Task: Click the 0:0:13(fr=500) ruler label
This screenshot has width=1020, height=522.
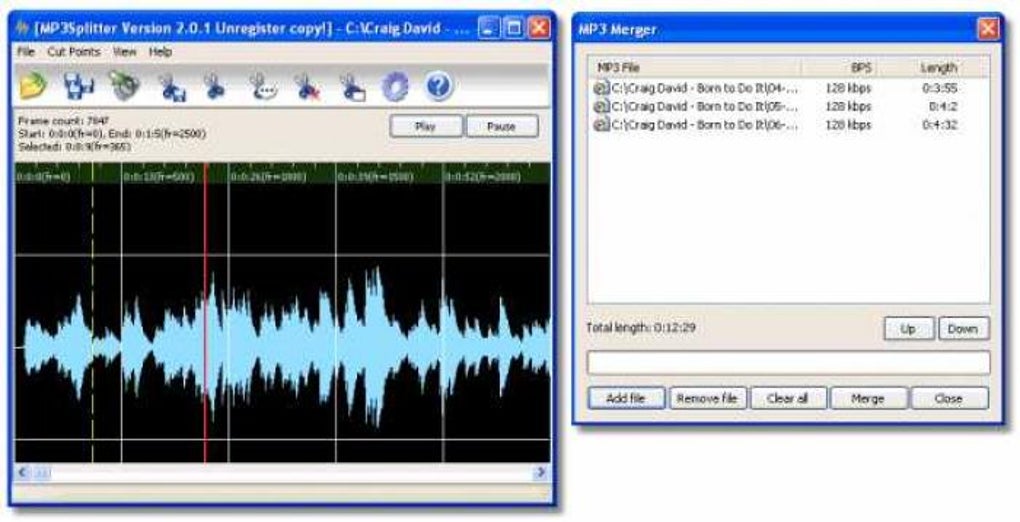Action: click(159, 177)
